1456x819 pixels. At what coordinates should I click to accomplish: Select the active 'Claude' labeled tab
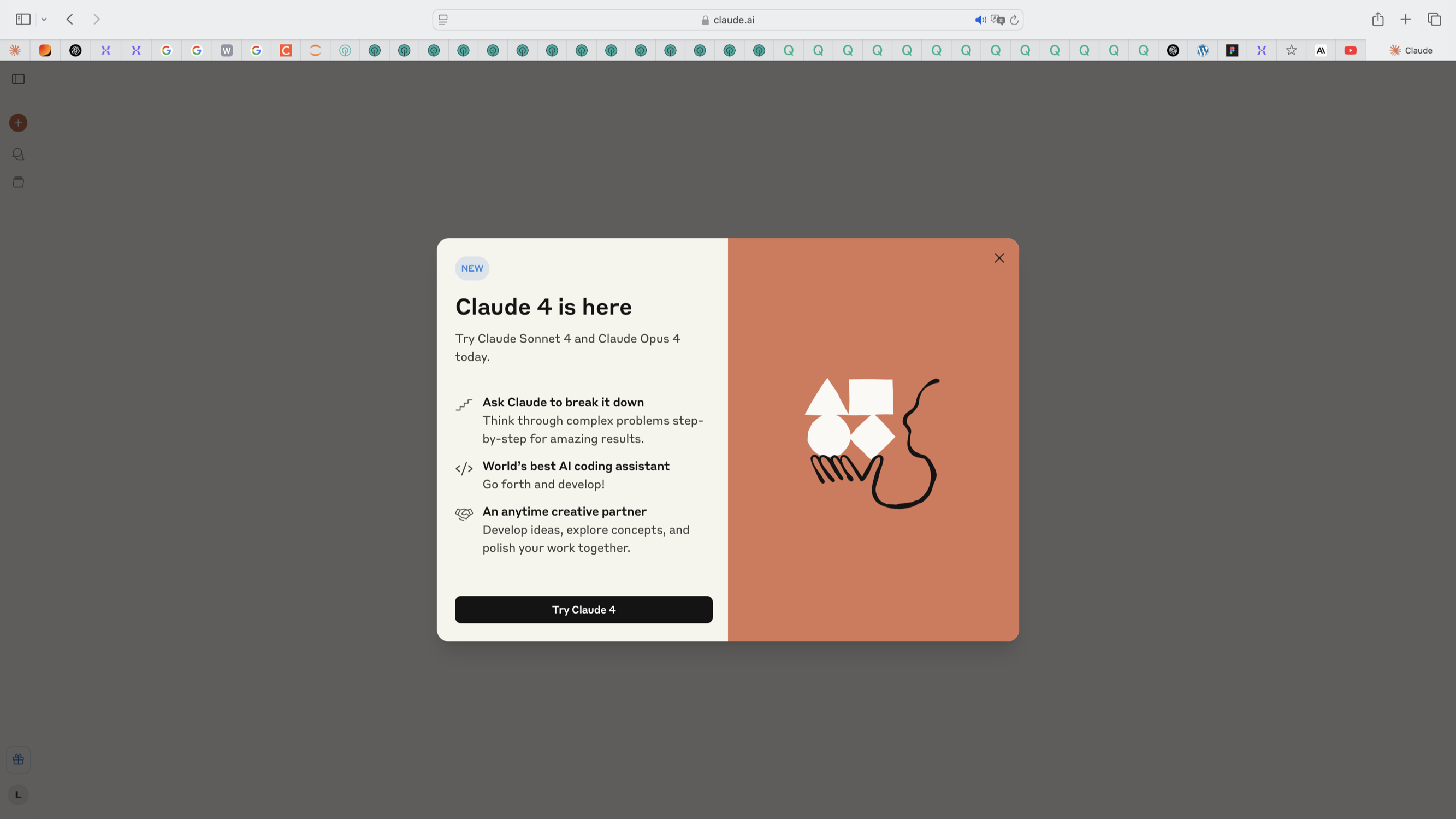click(x=1411, y=50)
